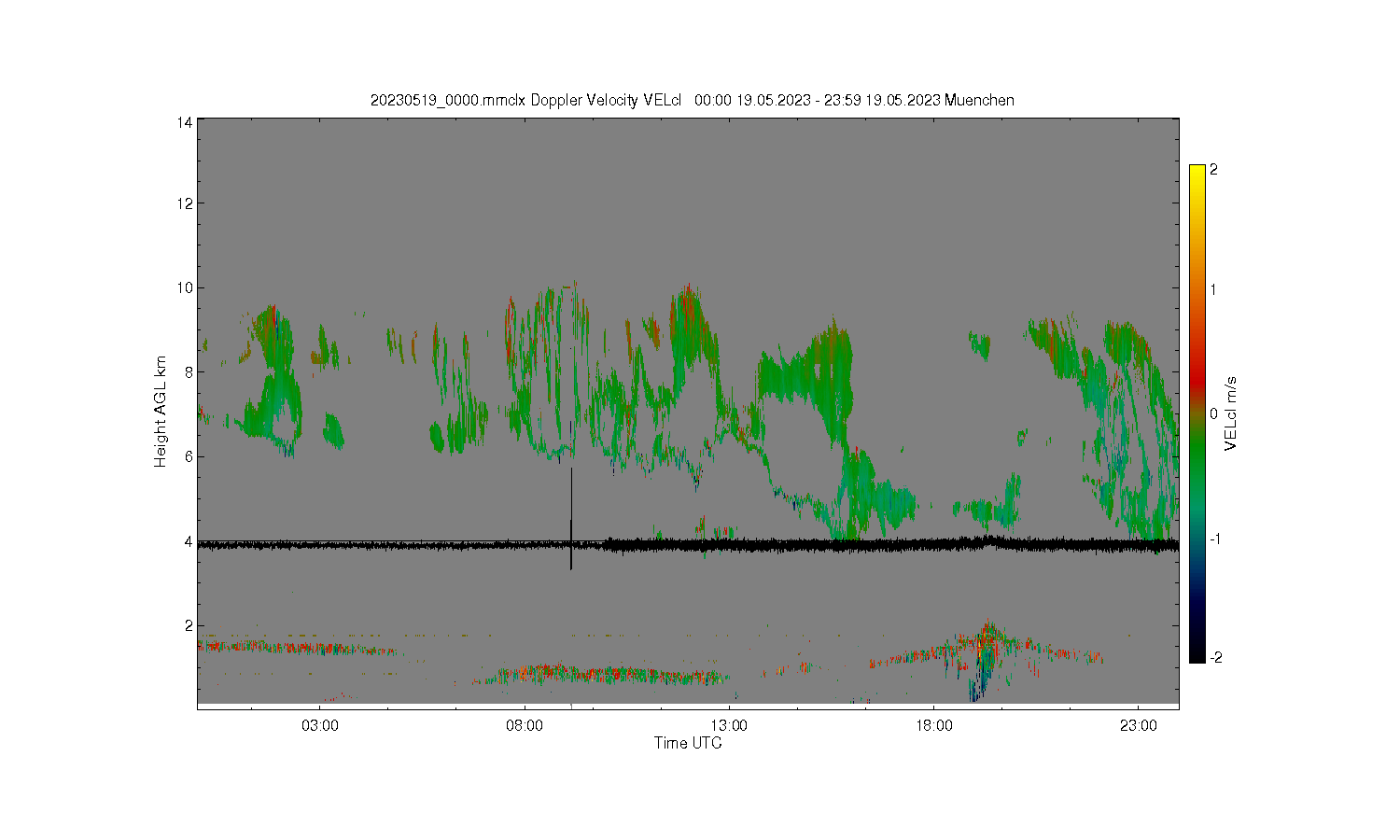Image resolution: width=1400 pixels, height=840 pixels.
Task: Click the colorbar value 0
Action: (x=1213, y=413)
